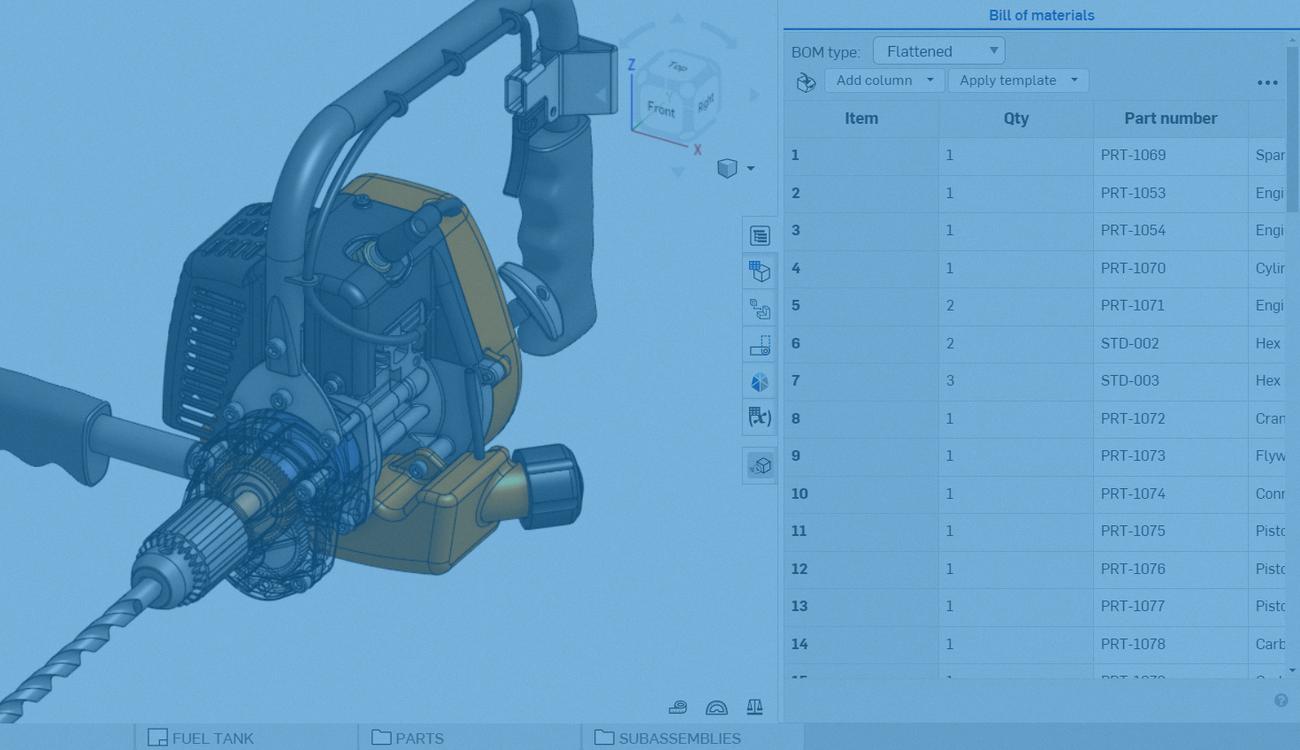Click the BOM export icon beside Add column
The width and height of the screenshot is (1300, 750).
[x=806, y=82]
